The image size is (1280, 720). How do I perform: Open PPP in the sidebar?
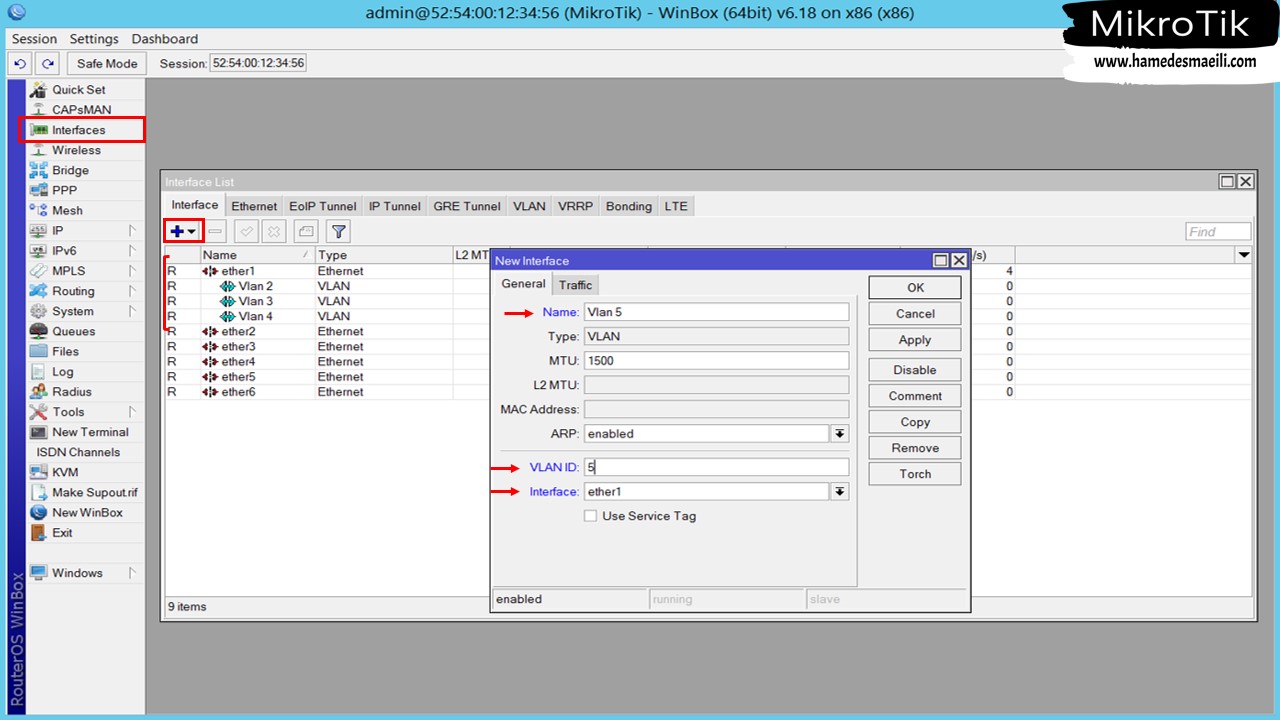(64, 190)
